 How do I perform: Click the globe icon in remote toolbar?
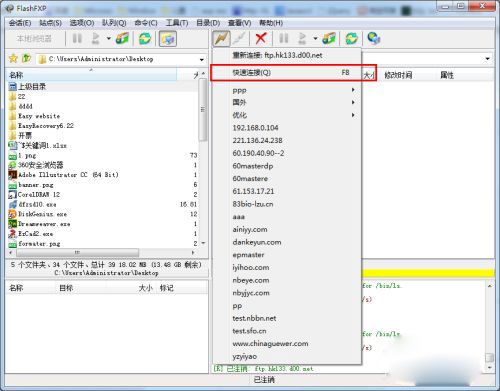(x=374, y=38)
